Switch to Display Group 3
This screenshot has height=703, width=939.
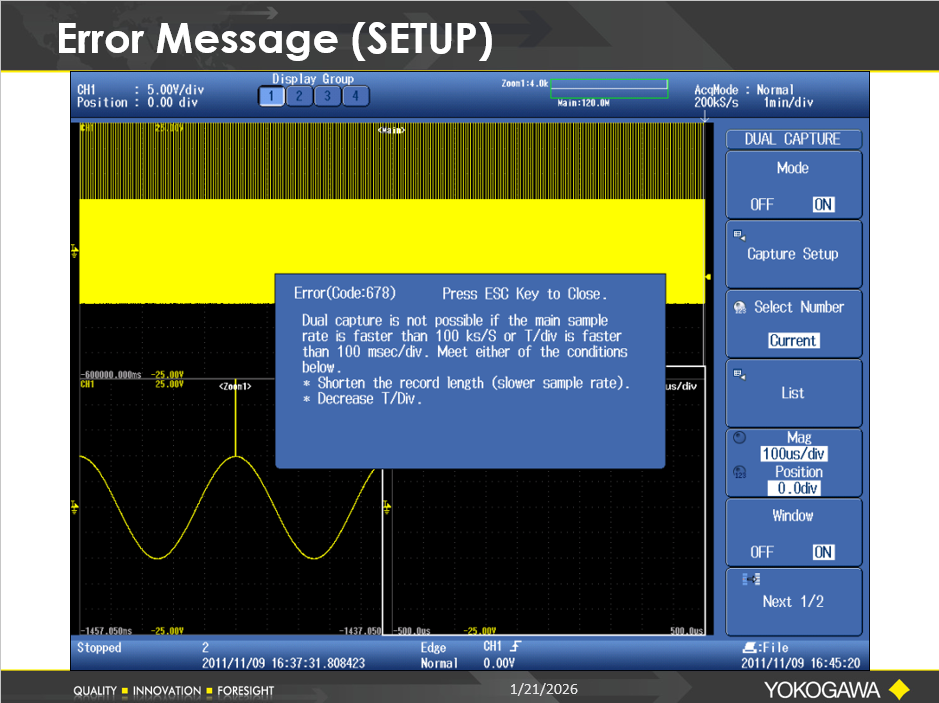[327, 96]
